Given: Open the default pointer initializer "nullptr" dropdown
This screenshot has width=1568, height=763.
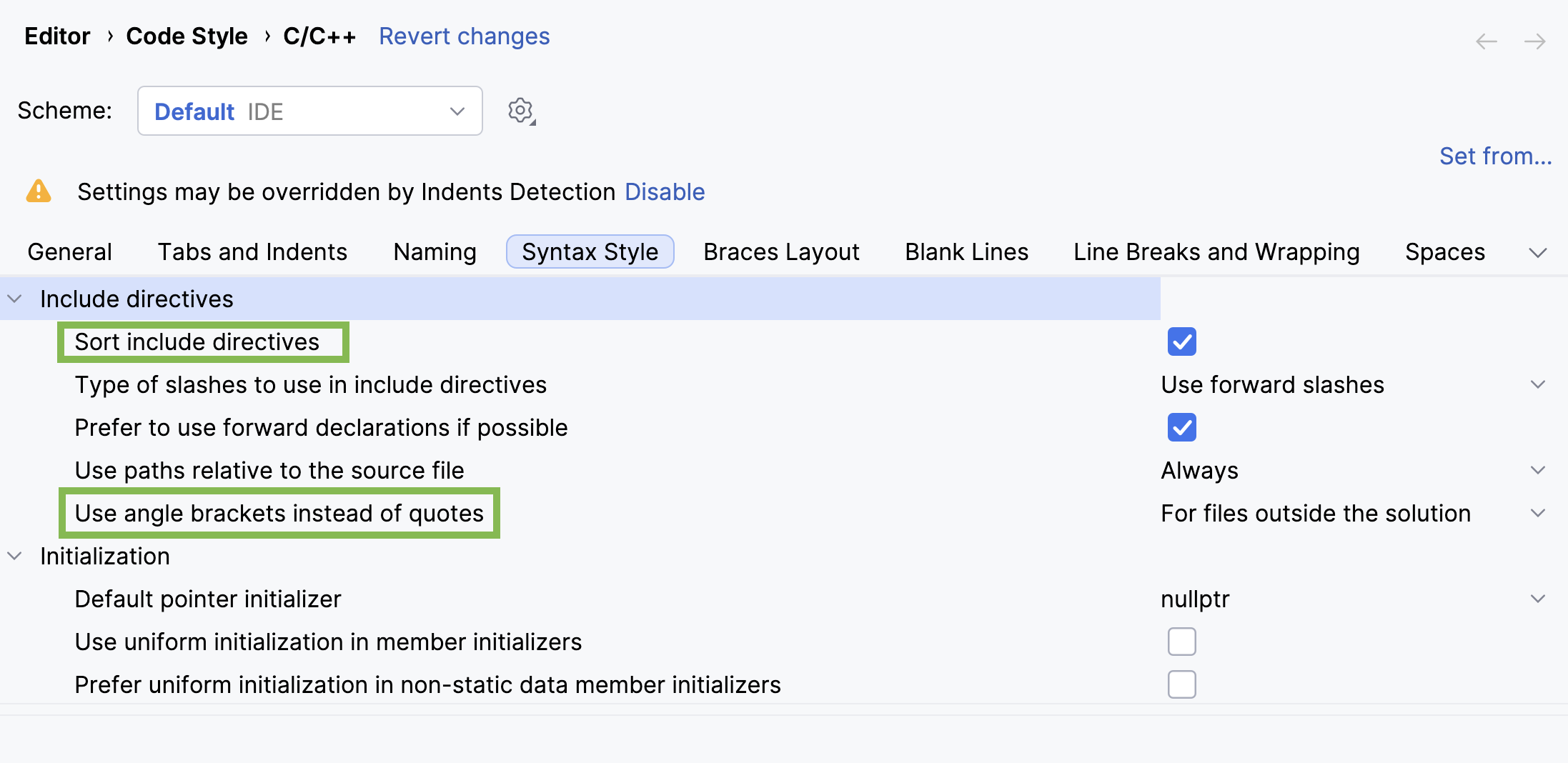Looking at the screenshot, I should pos(1537,599).
